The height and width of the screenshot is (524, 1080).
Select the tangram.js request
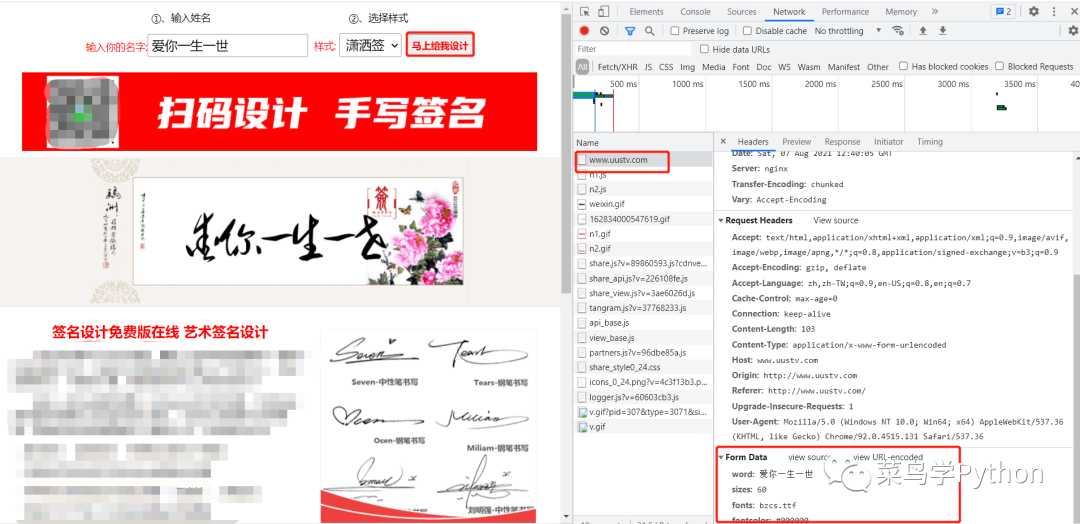pyautogui.click(x=644, y=308)
